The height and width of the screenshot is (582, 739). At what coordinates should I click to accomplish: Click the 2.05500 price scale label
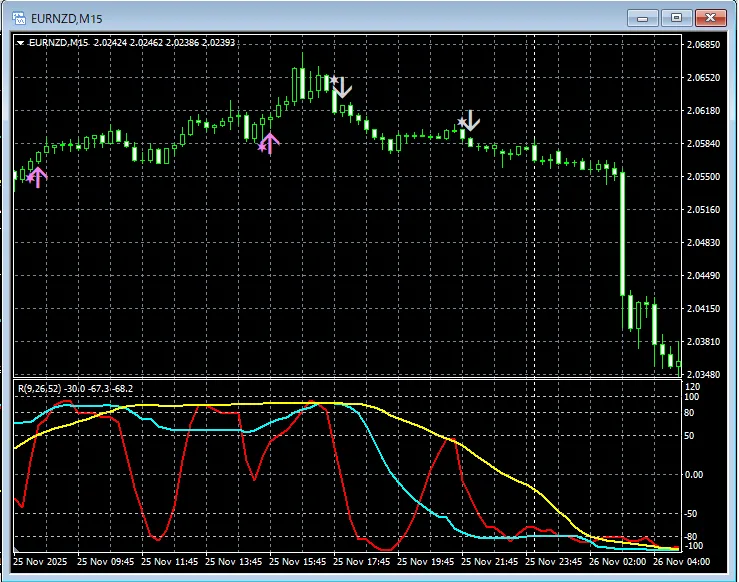pyautogui.click(x=704, y=177)
